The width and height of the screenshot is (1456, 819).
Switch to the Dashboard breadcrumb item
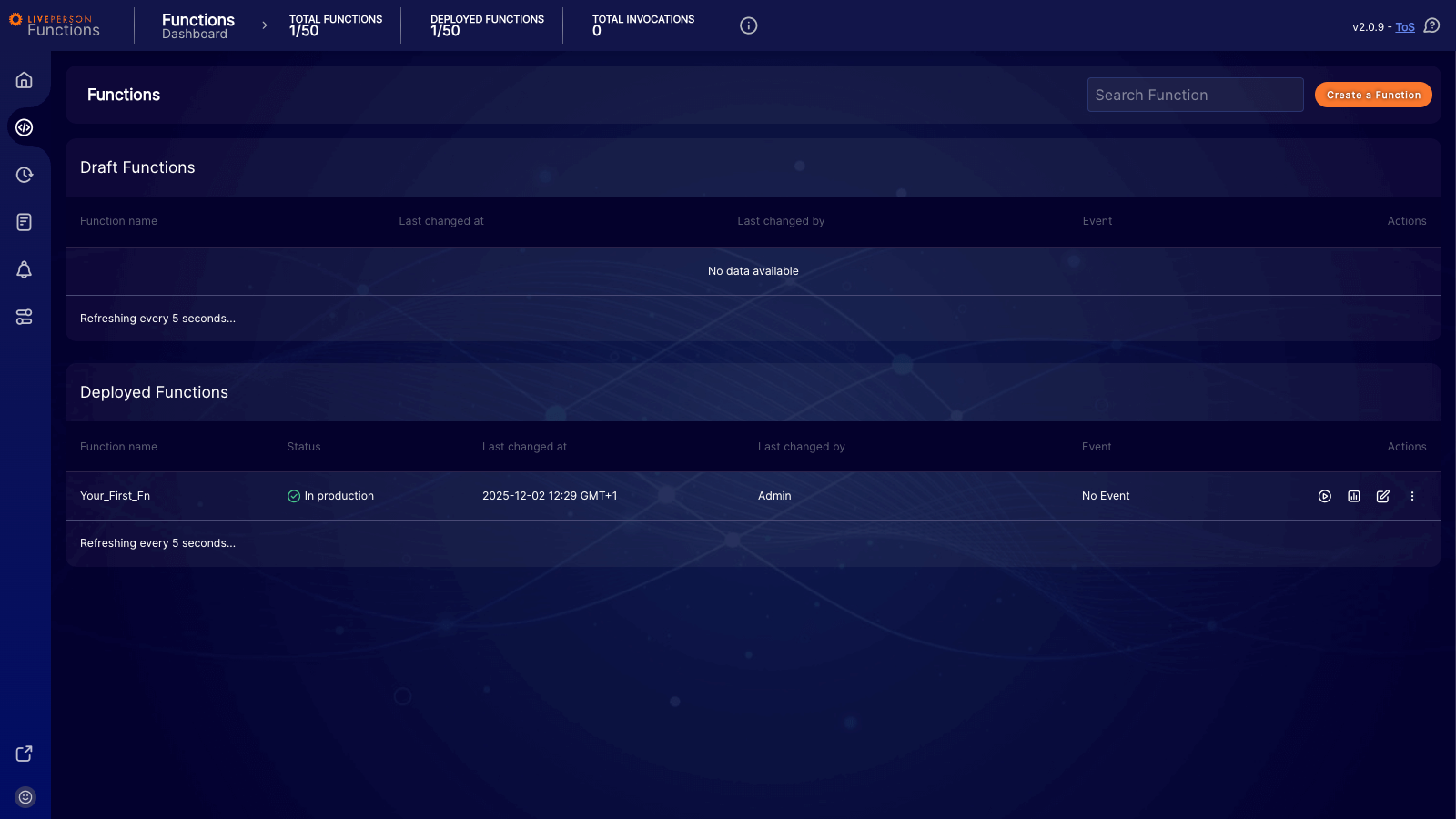click(x=196, y=34)
